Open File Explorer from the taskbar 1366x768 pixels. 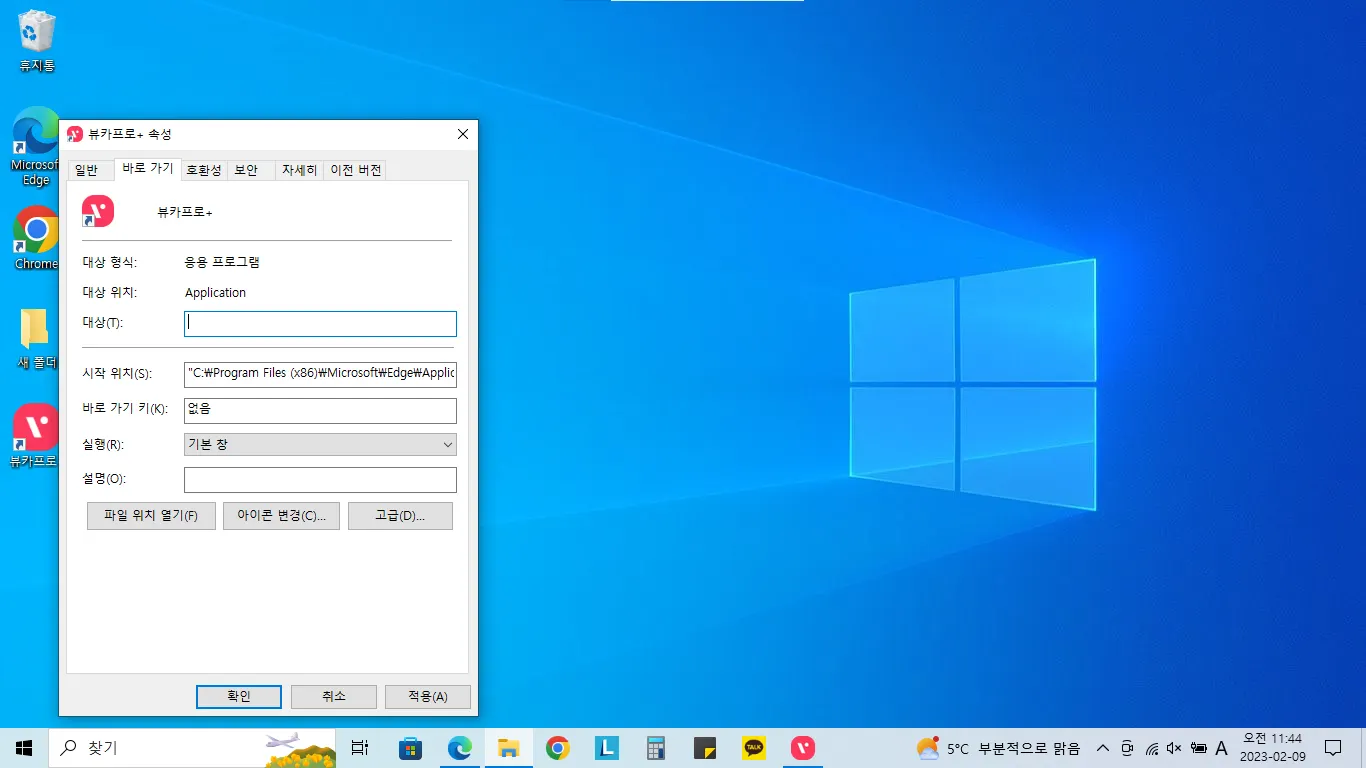point(508,748)
